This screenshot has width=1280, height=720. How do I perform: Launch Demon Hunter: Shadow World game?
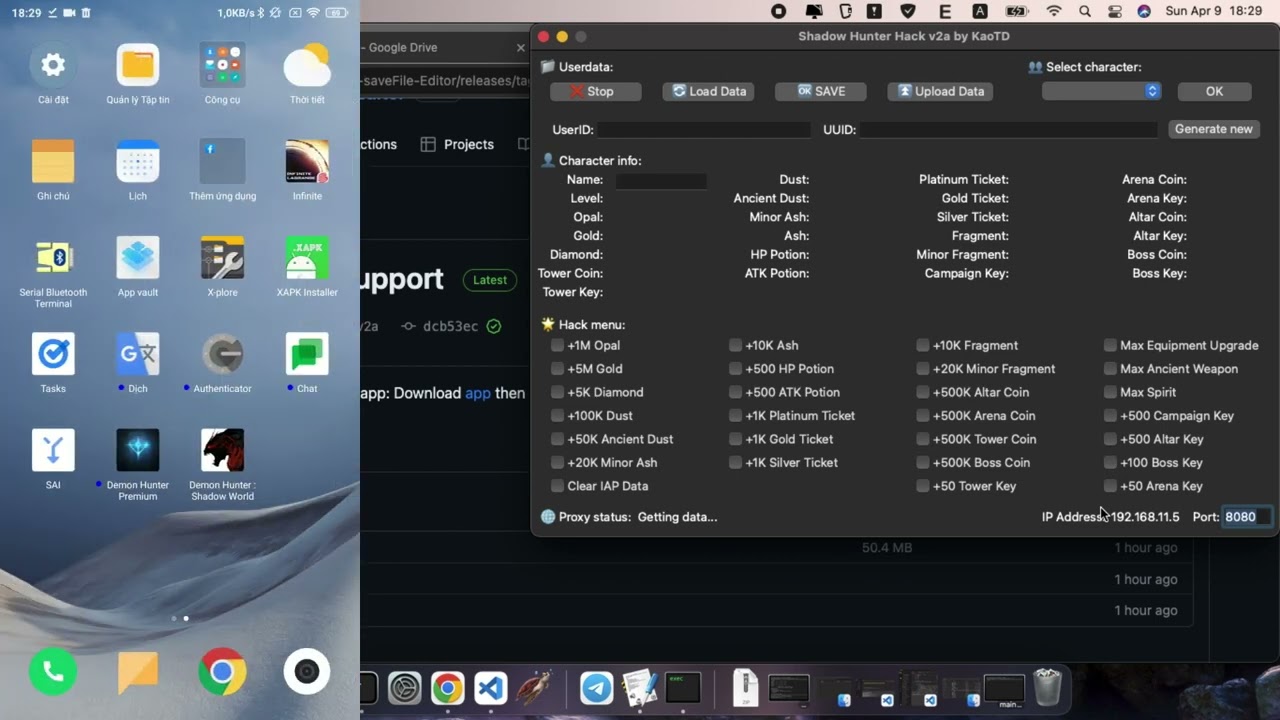(x=222, y=449)
